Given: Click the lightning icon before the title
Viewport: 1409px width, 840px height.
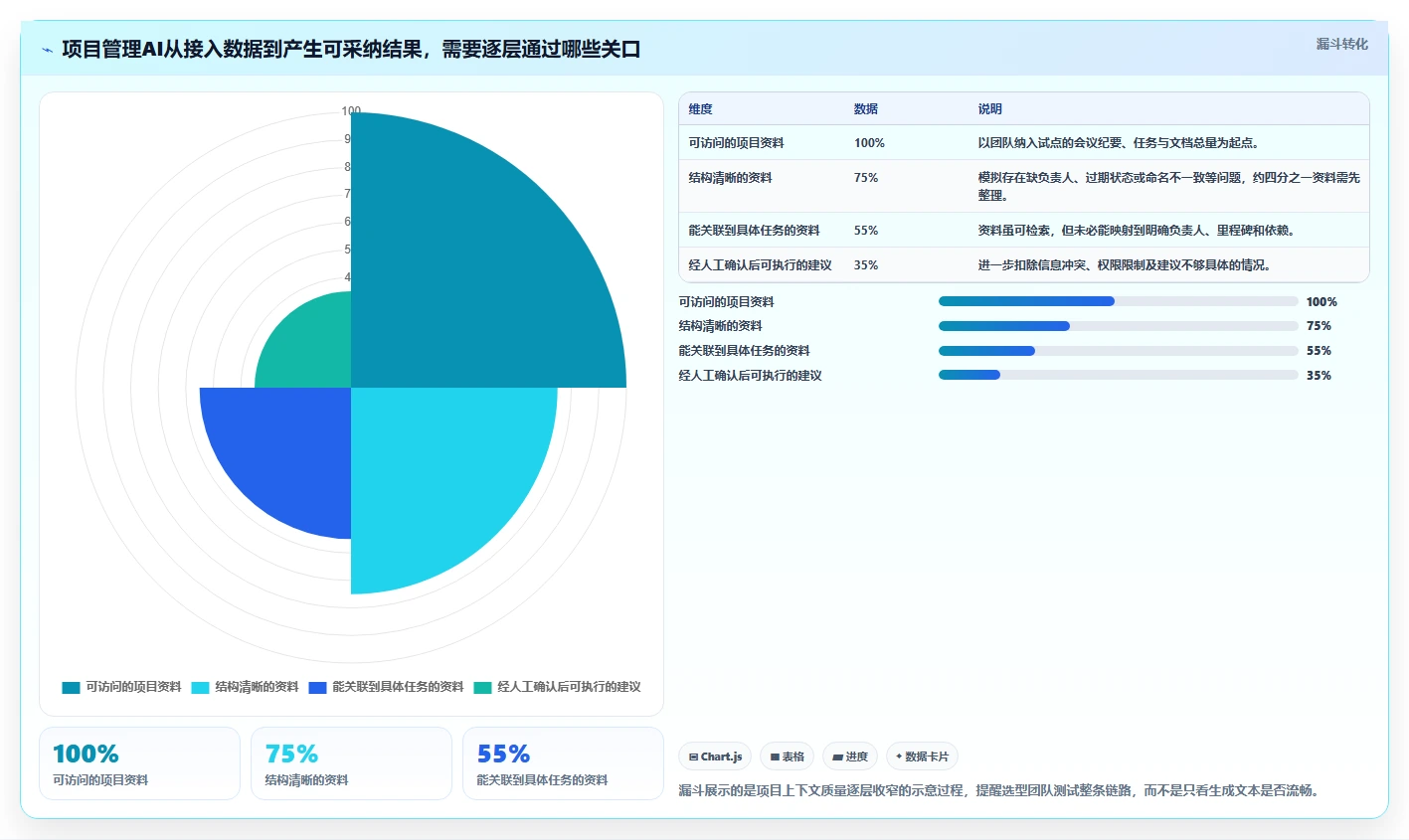Looking at the screenshot, I should 47,50.
